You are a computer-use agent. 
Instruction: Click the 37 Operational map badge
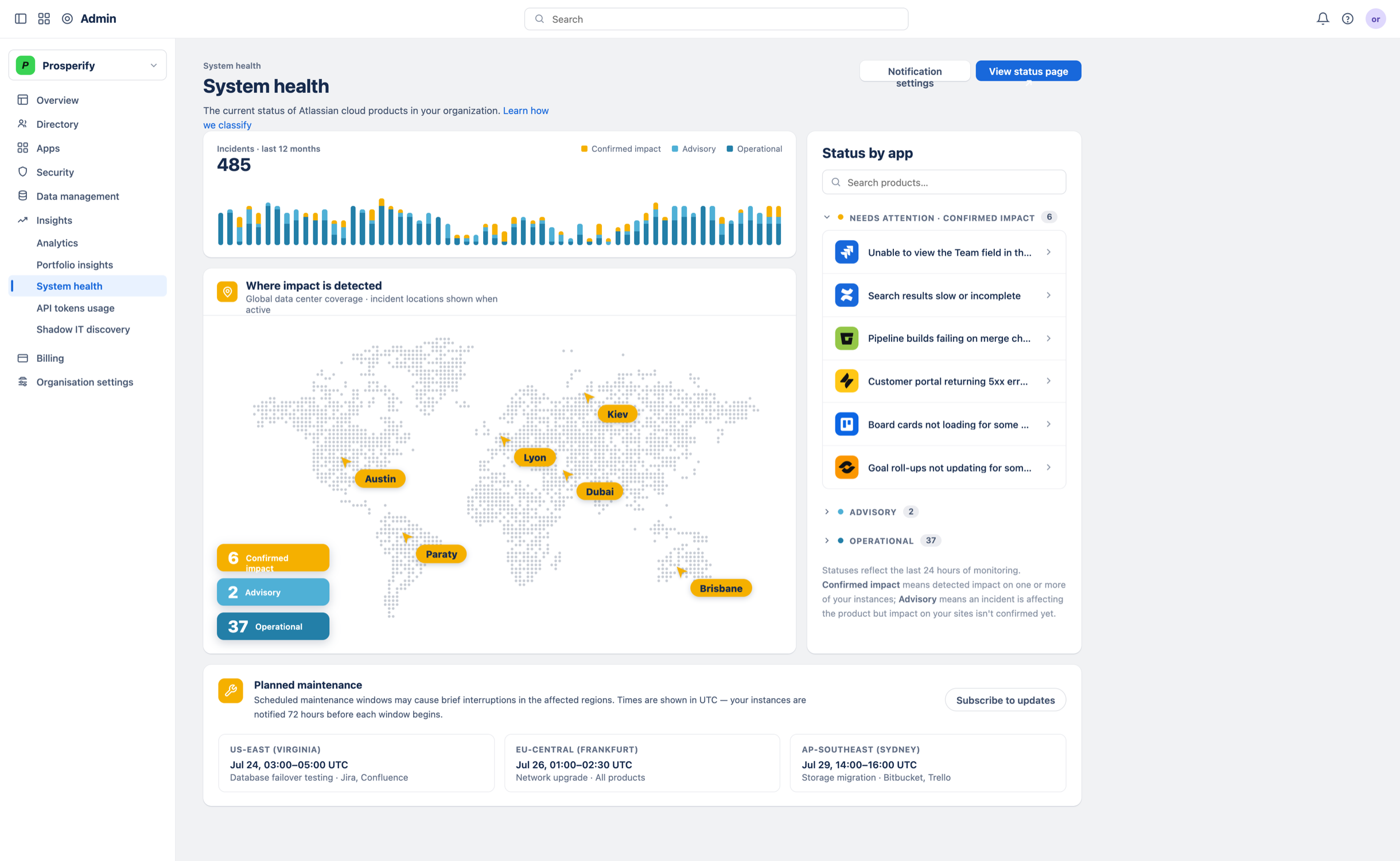pyautogui.click(x=273, y=626)
